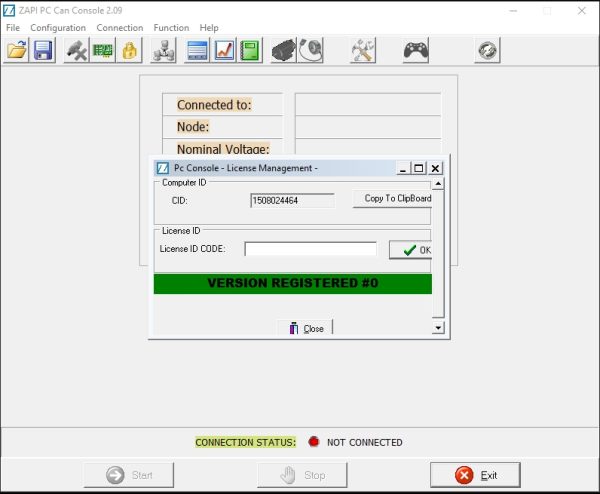Click the network nodes connection icon

click(x=163, y=50)
